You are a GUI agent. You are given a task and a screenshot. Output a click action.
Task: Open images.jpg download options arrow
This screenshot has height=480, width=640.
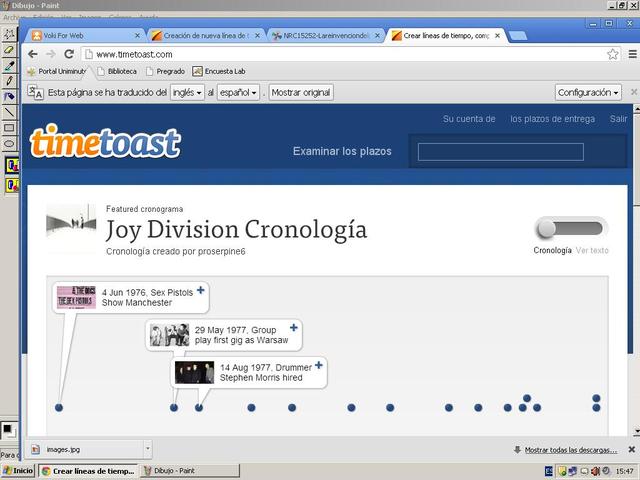point(147,449)
